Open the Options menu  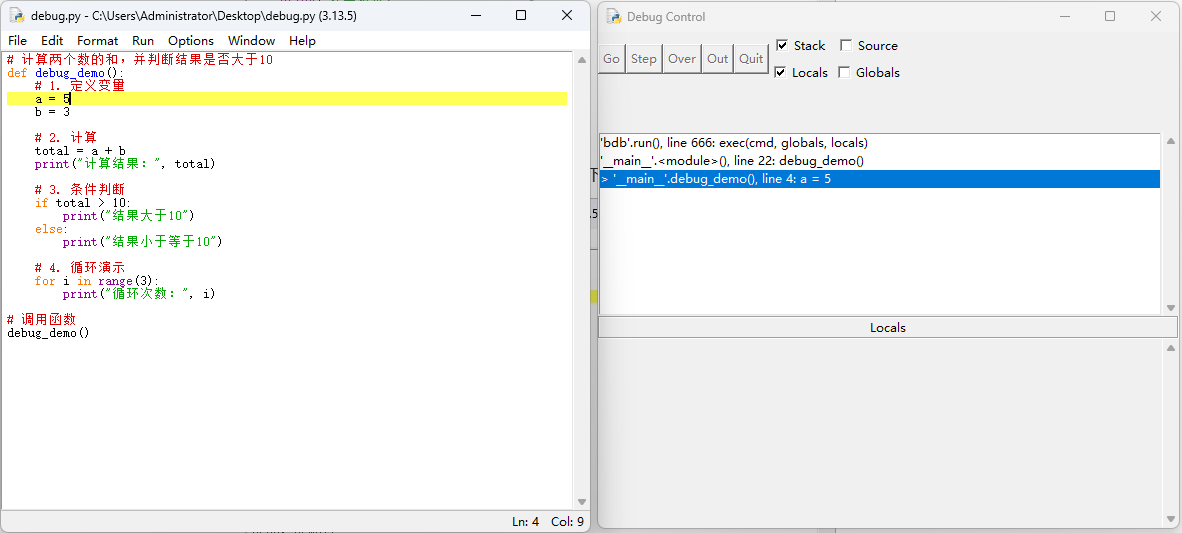(191, 41)
